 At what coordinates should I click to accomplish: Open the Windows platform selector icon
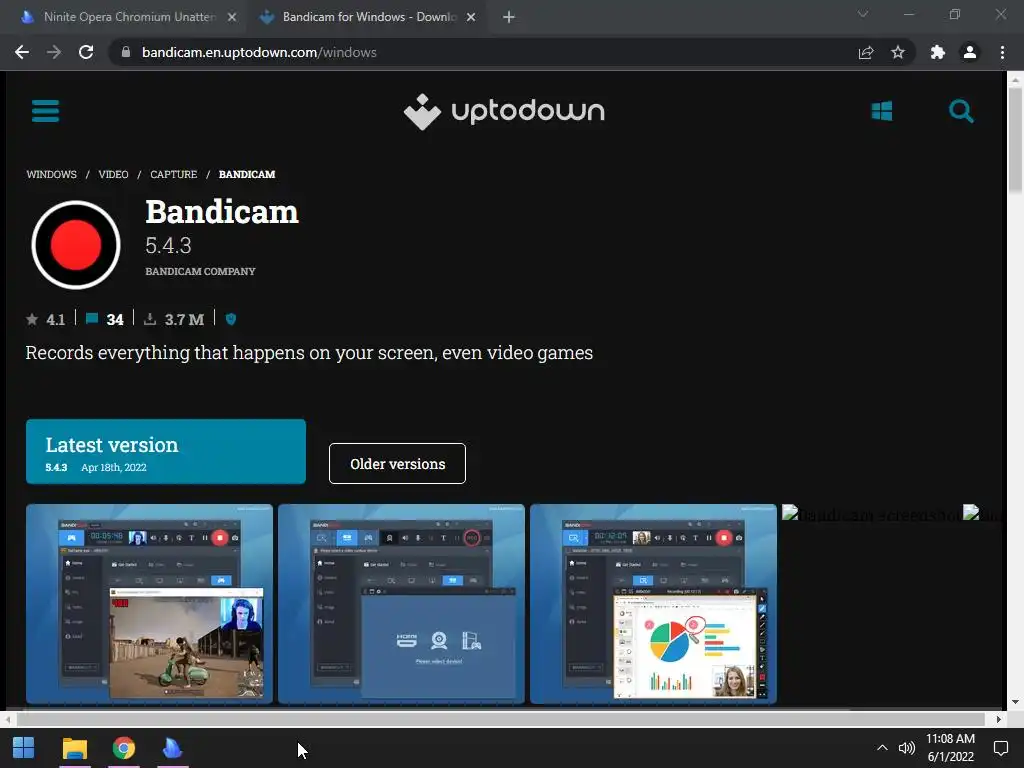882,111
